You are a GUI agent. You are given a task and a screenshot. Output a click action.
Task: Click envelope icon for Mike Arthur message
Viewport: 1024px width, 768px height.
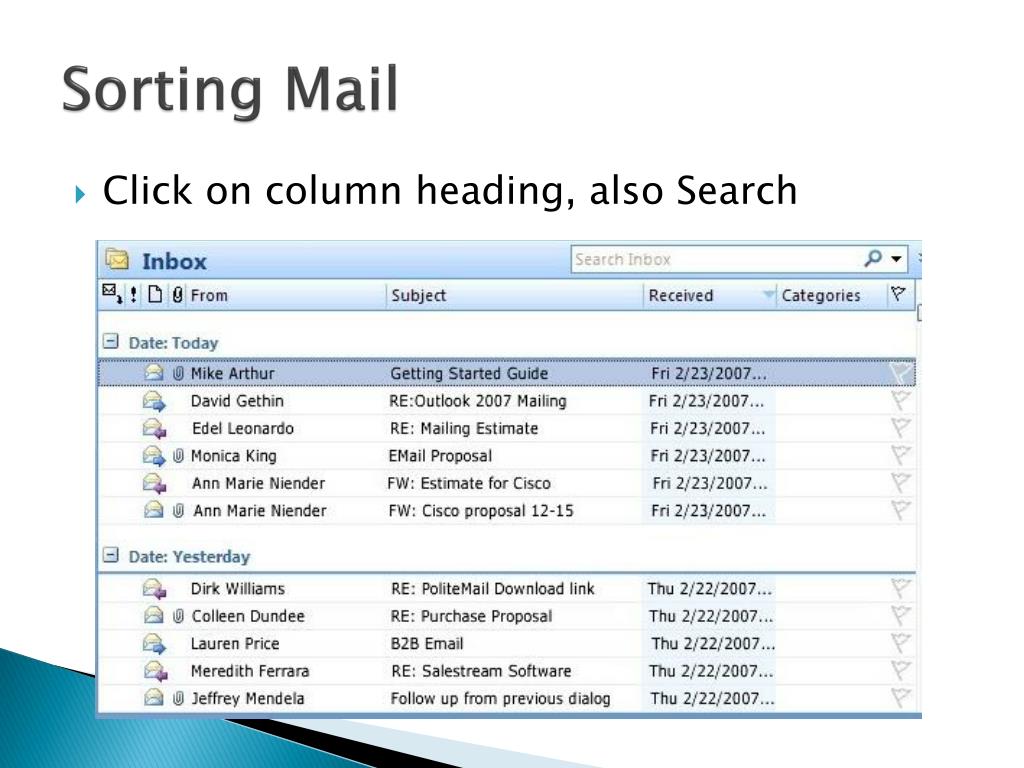tap(153, 373)
